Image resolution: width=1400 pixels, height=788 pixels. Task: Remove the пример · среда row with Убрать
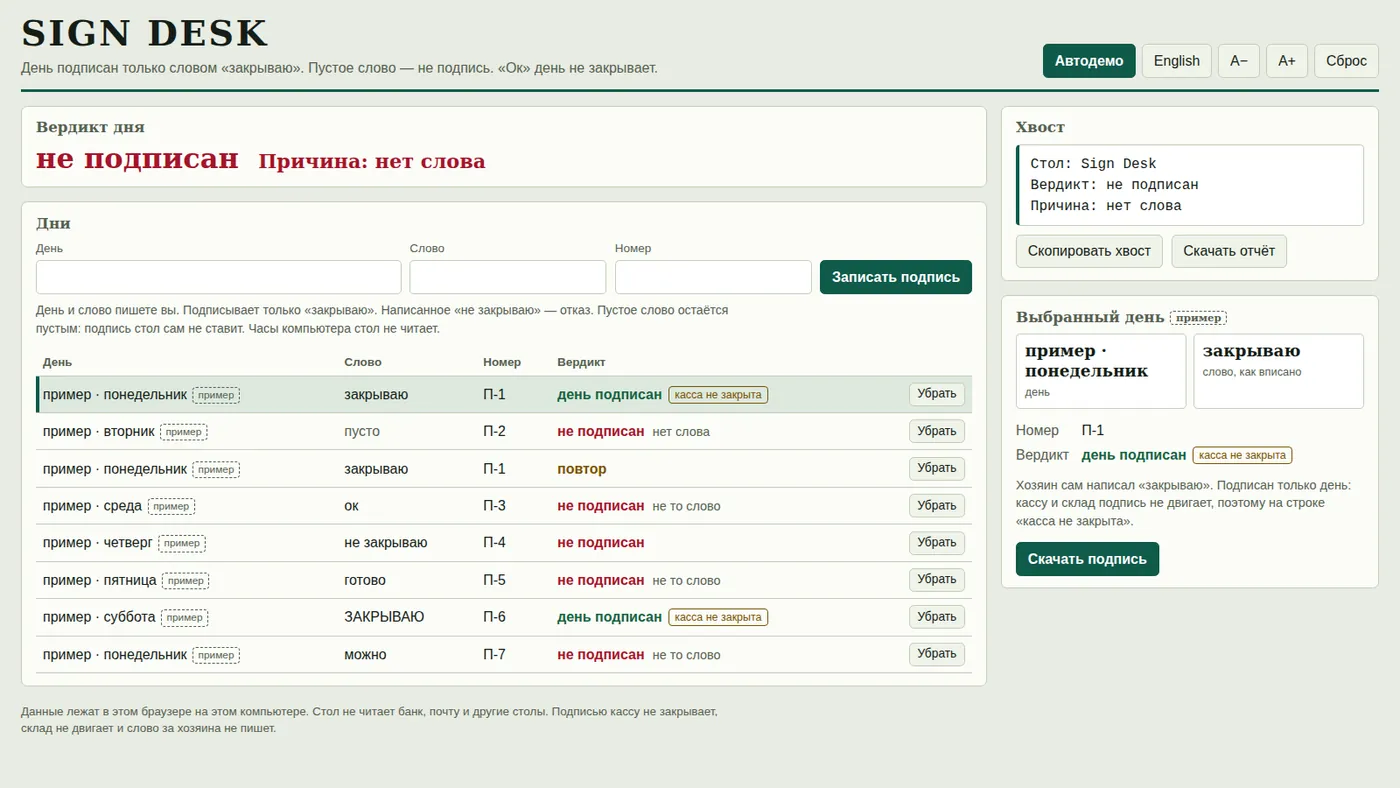click(x=937, y=506)
